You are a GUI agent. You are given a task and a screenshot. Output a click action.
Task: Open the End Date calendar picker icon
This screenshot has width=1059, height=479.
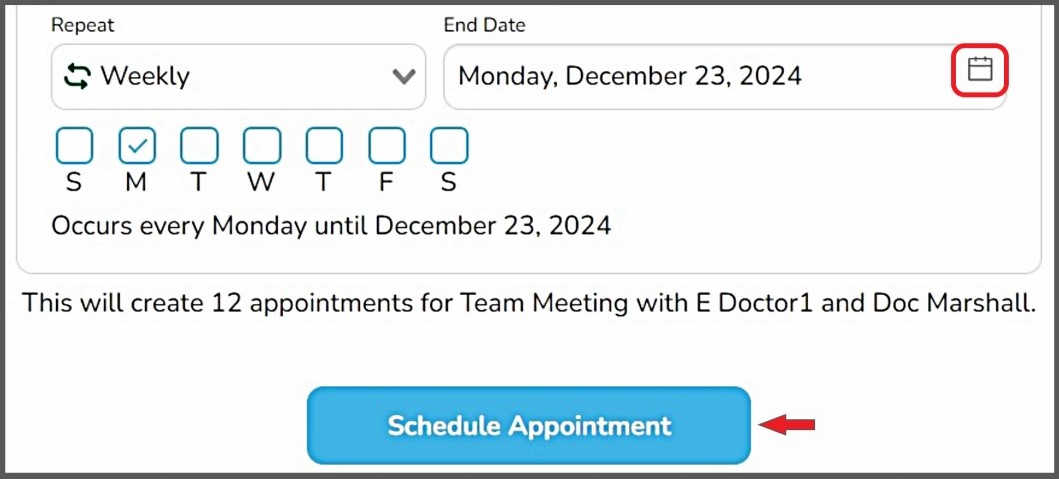[x=980, y=70]
